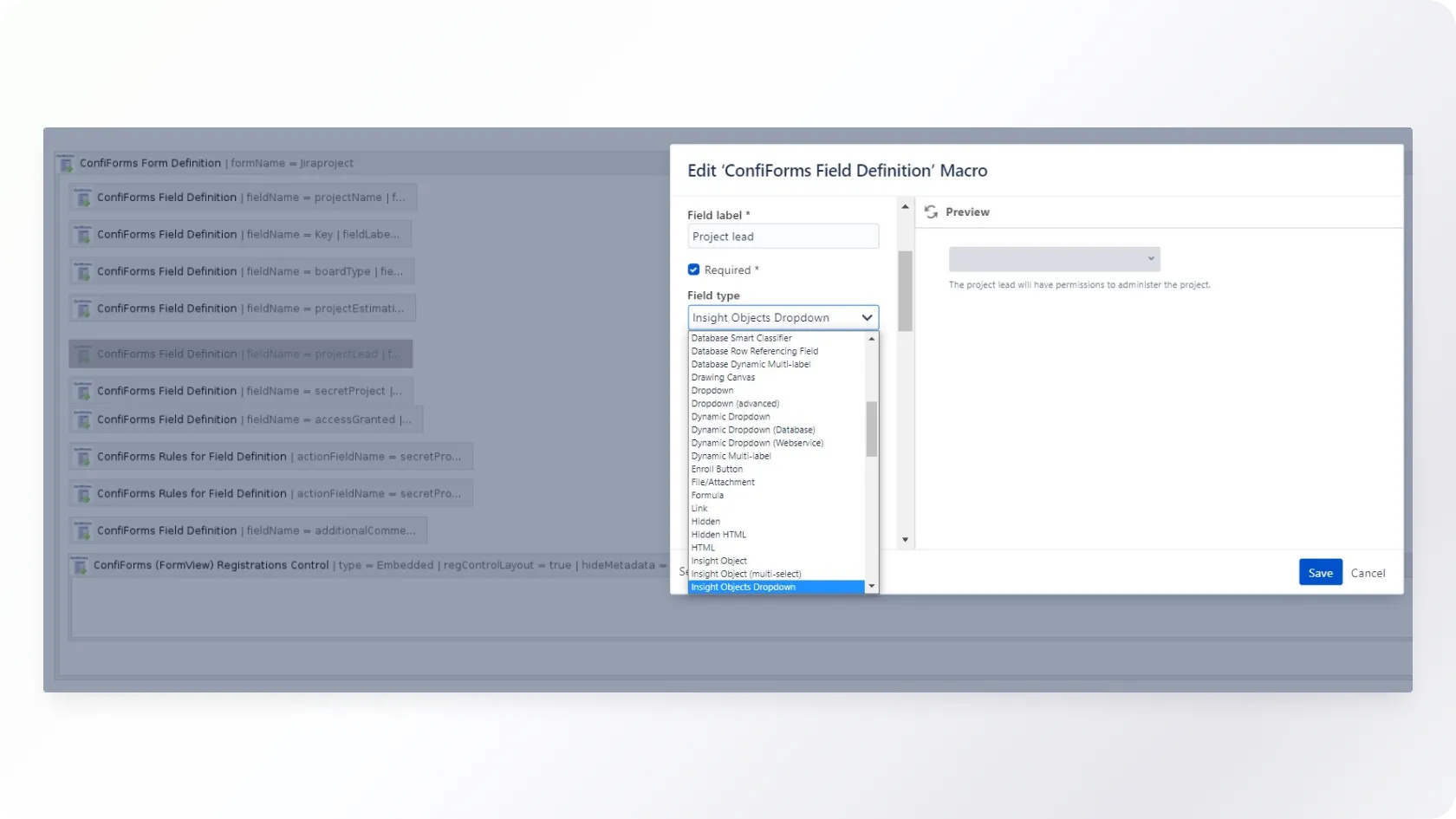
Task: Click the Registrations Control macro icon
Action: click(80, 566)
